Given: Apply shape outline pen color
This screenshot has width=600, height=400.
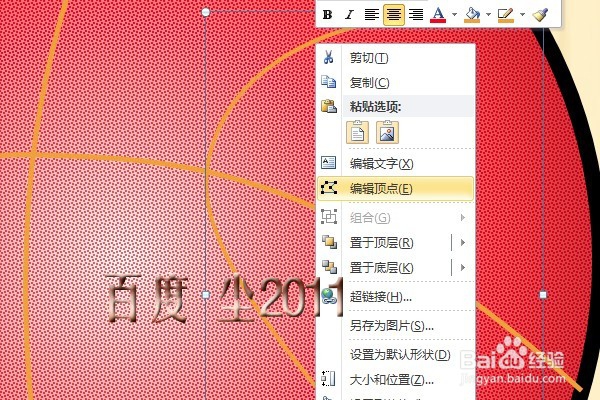Looking at the screenshot, I should 506,15.
